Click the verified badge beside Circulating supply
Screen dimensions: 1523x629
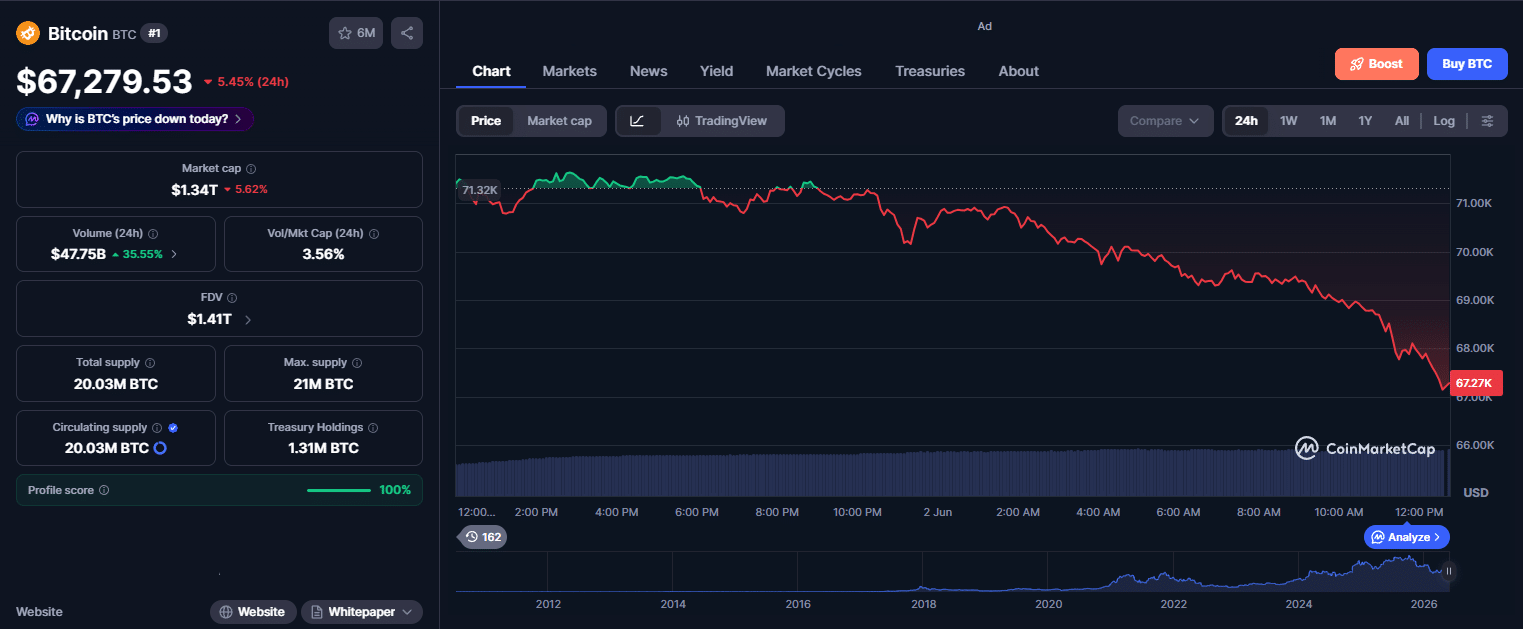click(173, 427)
